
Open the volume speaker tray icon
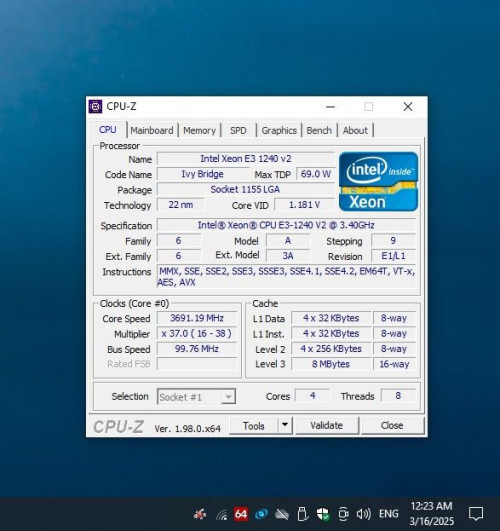(x=363, y=514)
